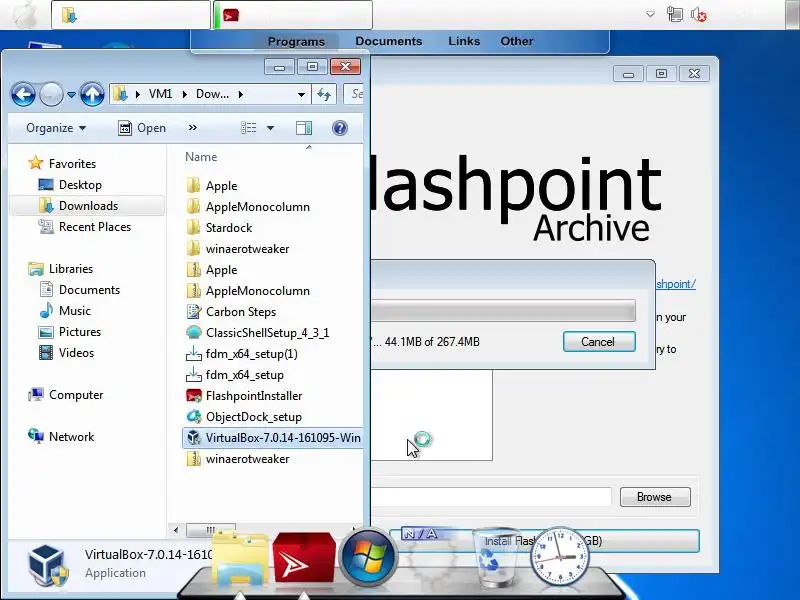Click Browse for install location
Screen dimensions: 800x600
[x=655, y=496]
